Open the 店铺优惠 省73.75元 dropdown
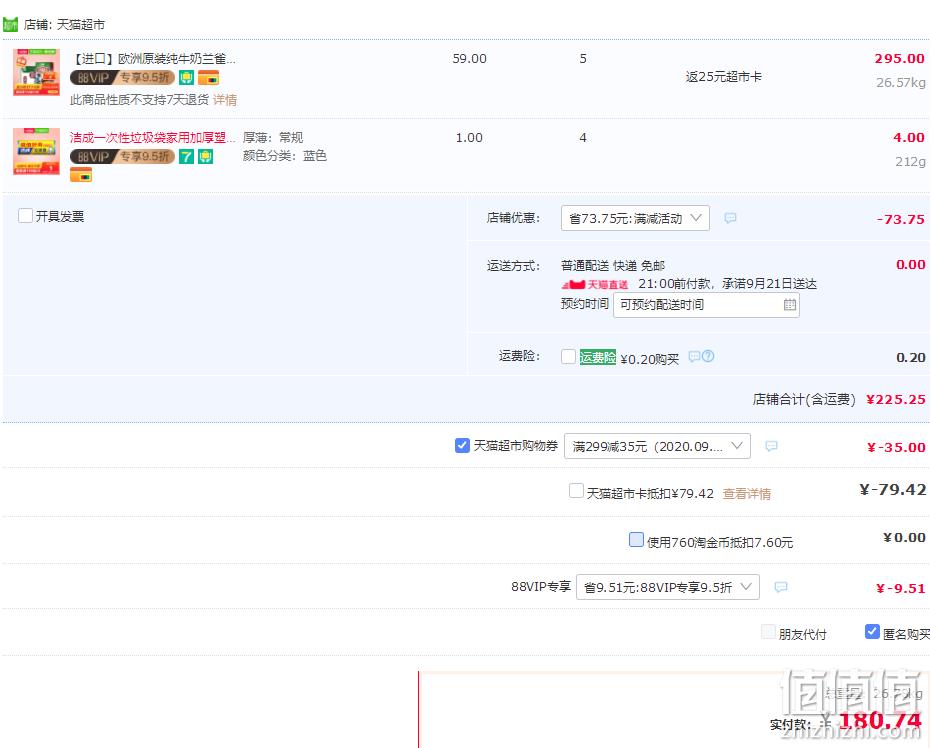Image resolution: width=930 pixels, height=748 pixels. point(635,218)
